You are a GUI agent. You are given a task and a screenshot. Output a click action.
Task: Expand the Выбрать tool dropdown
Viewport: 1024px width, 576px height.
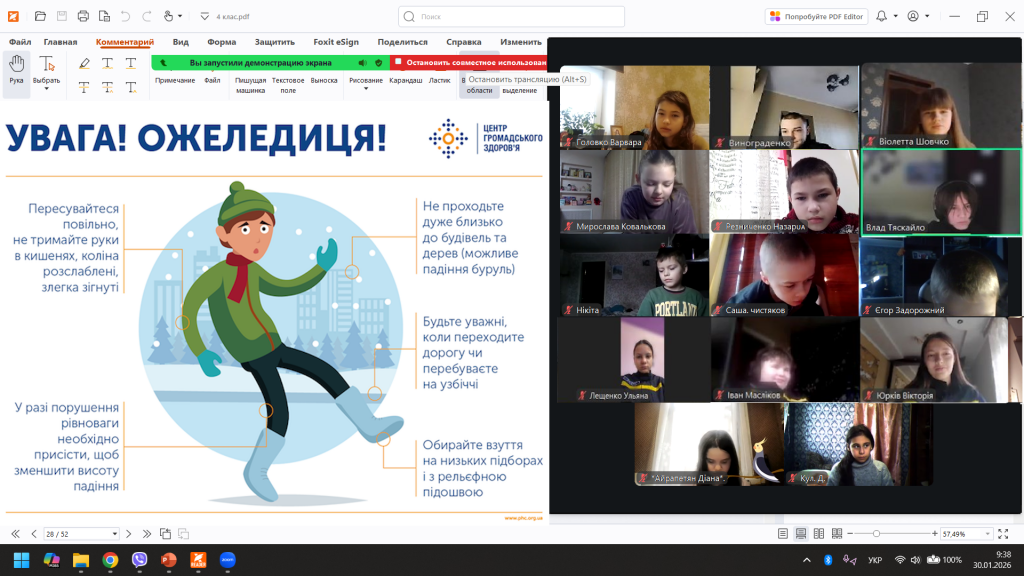point(46,89)
